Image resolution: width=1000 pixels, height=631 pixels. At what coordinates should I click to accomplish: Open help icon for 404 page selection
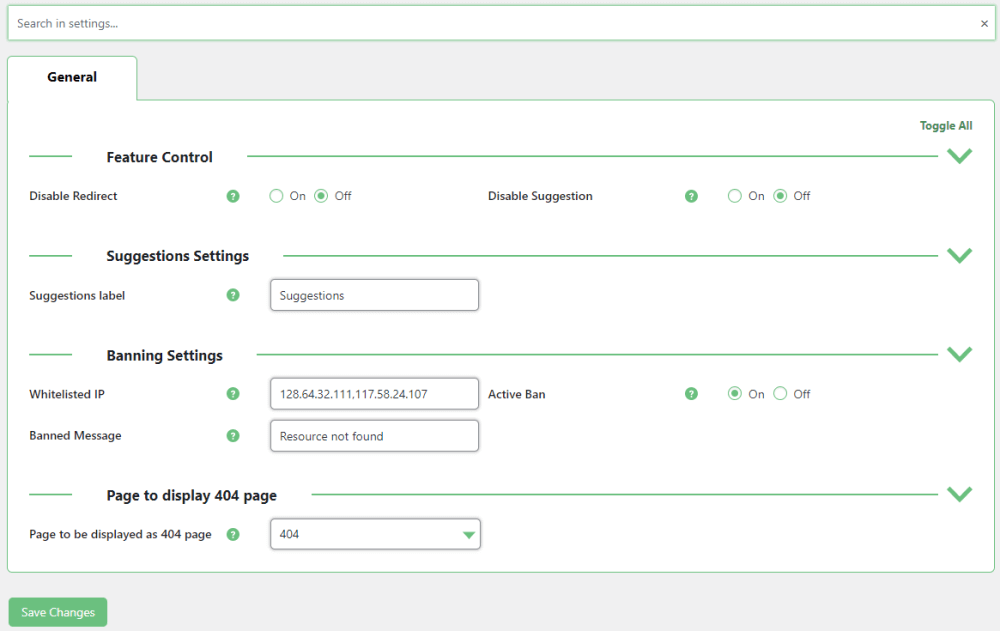coord(233,534)
